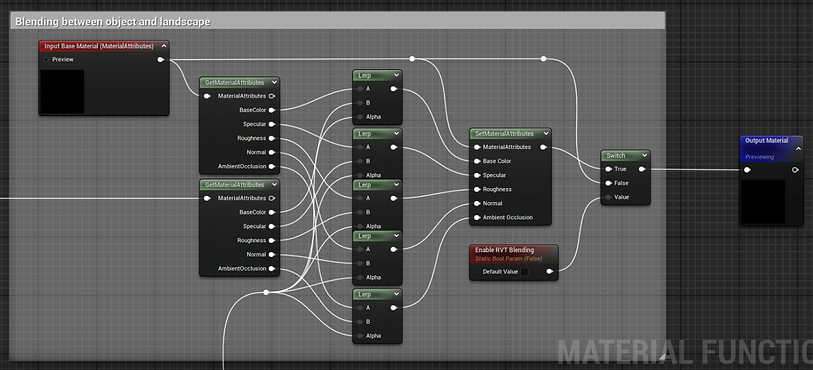Screen dimensions: 813x370
Task: Select lower GetMaterialAttributes Specular output pin
Action: click(272, 226)
